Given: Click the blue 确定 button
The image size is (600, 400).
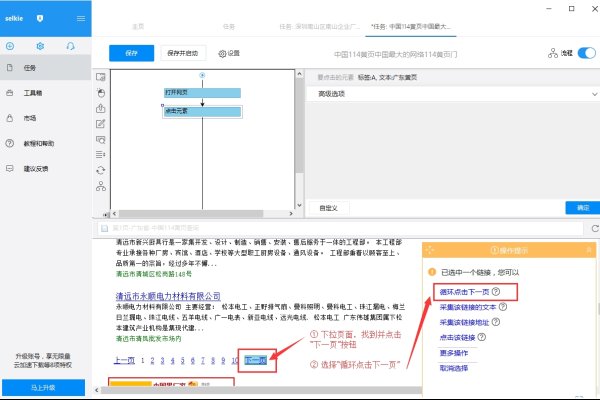Looking at the screenshot, I should pos(583,207).
